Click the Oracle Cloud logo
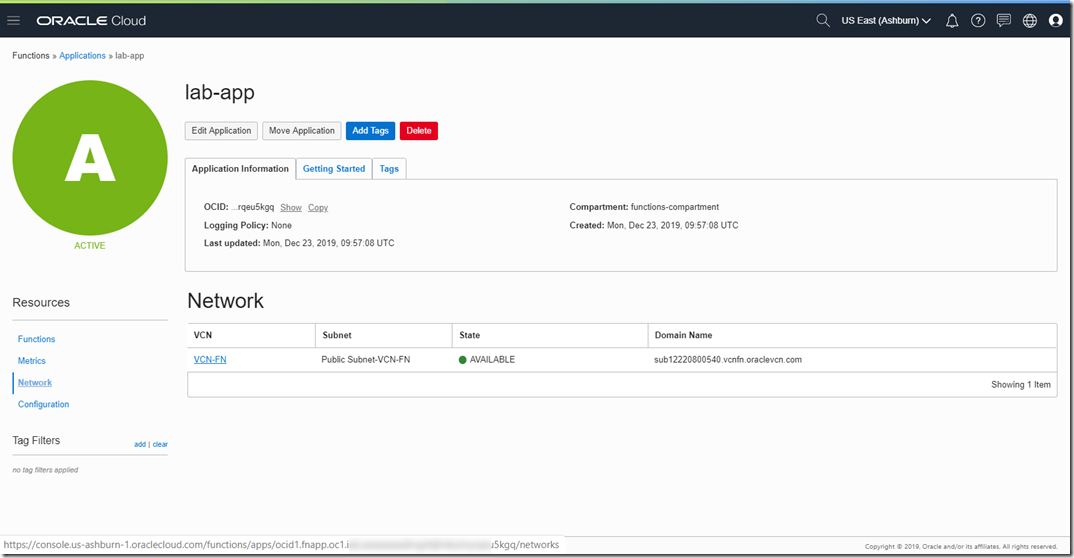Viewport: 1074px width, 558px height. pos(91,21)
